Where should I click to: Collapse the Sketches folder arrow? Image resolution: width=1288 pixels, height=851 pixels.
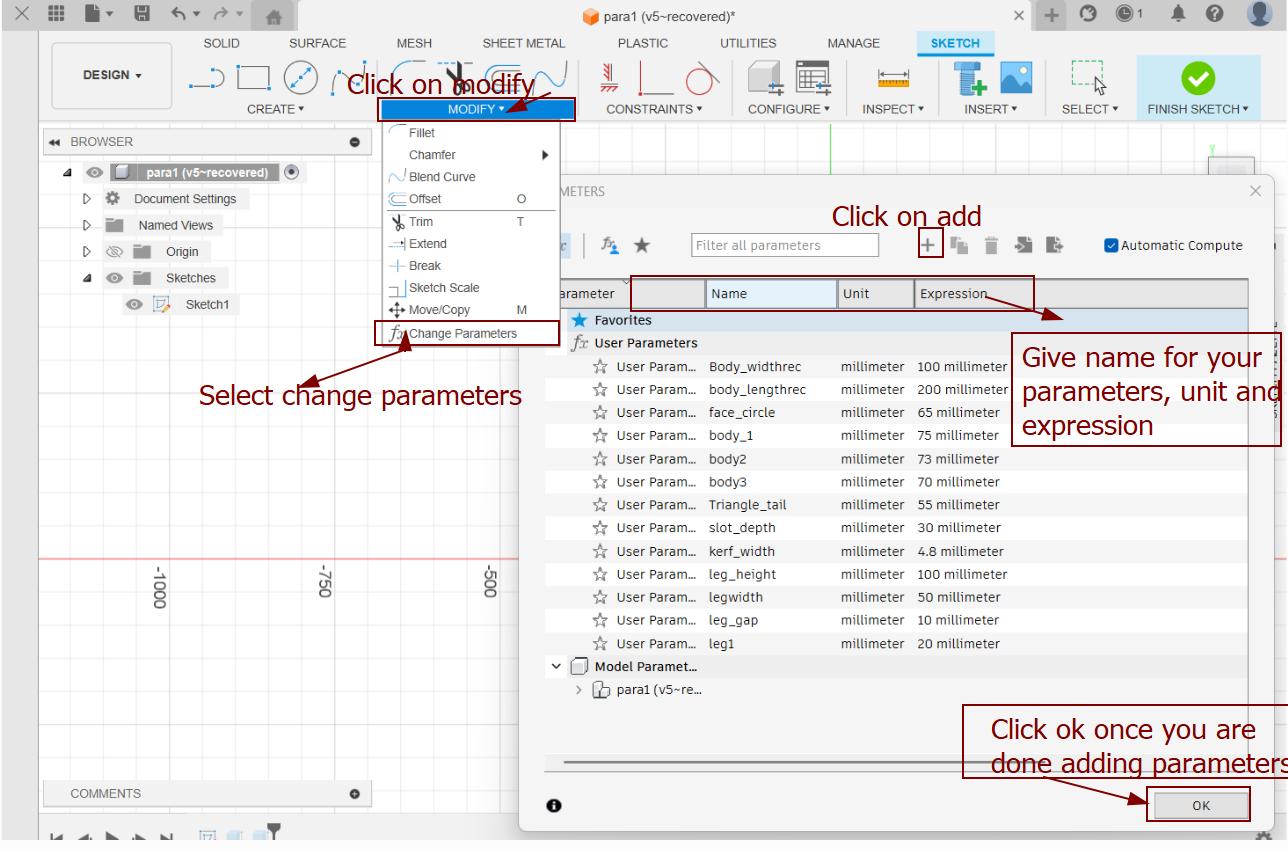87,278
